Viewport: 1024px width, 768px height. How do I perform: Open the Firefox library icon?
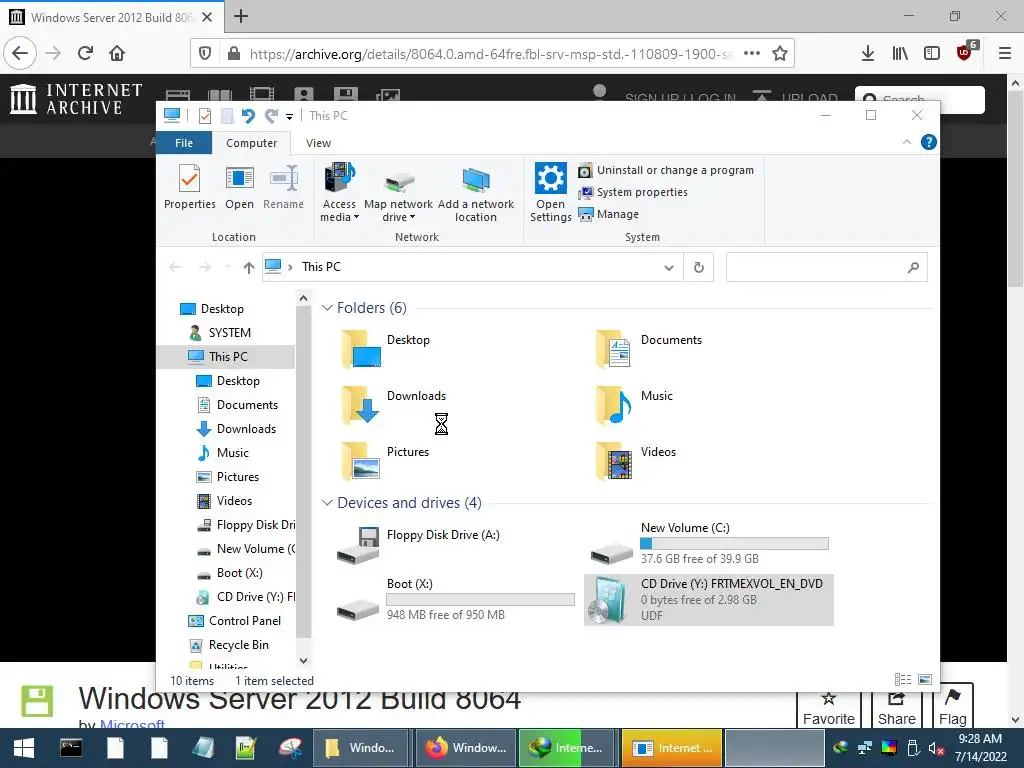point(900,54)
